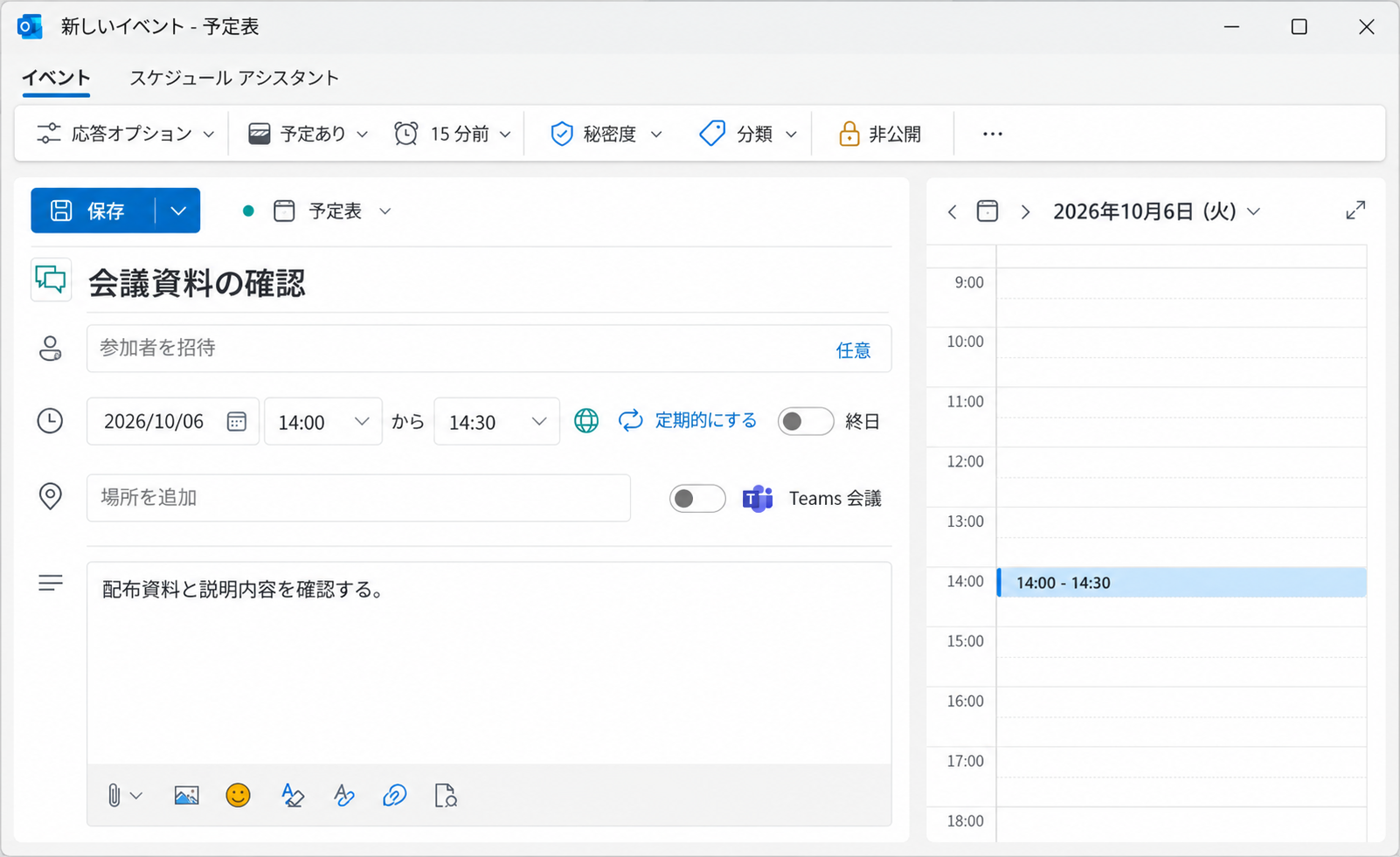Select the 14:00 - 14:30 calendar block
The width and height of the screenshot is (1400, 857).
[1182, 583]
